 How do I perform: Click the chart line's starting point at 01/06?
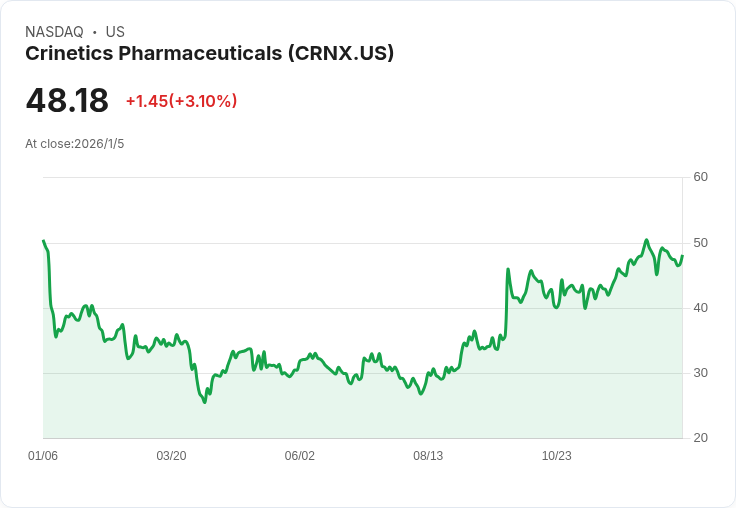coord(44,241)
